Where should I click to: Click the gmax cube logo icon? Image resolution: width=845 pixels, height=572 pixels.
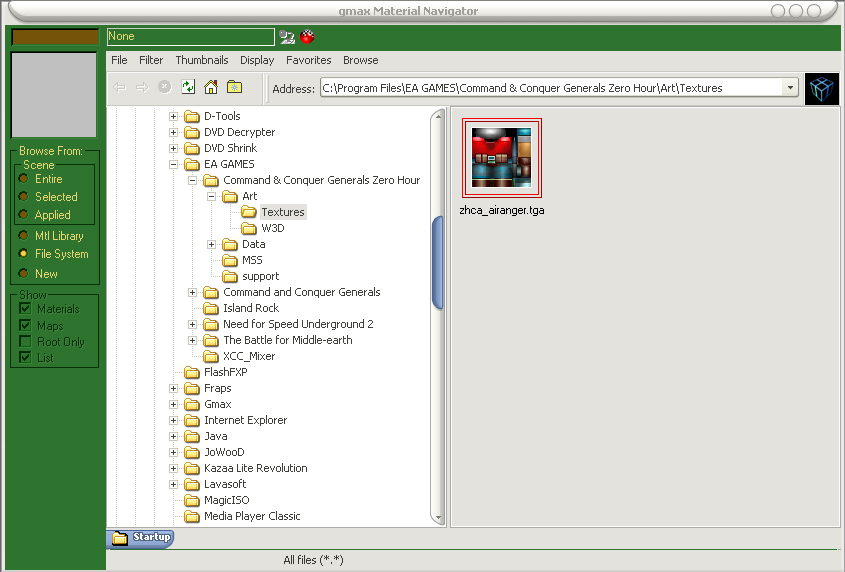[x=822, y=88]
